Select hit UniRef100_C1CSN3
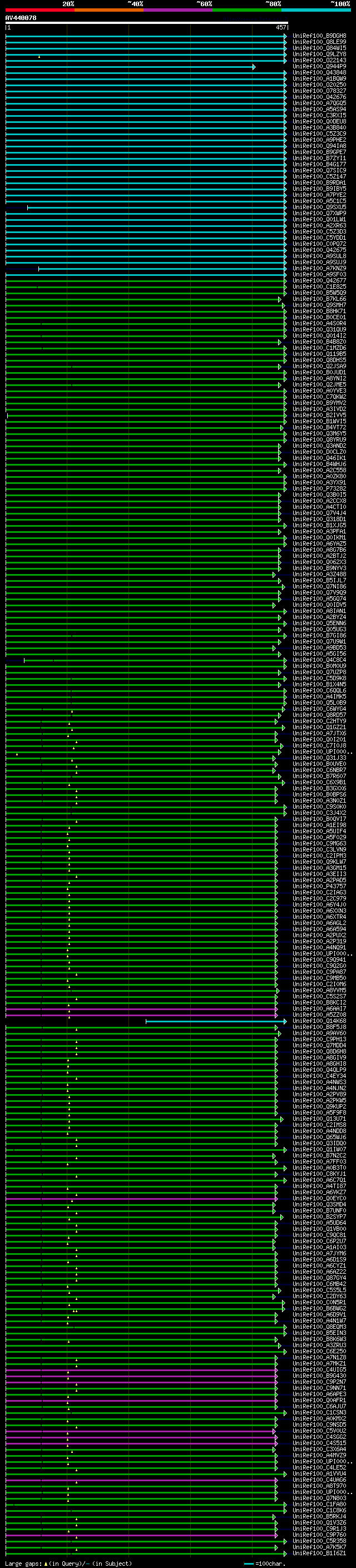Viewport: 356px width, 1568px height. 319,1412
